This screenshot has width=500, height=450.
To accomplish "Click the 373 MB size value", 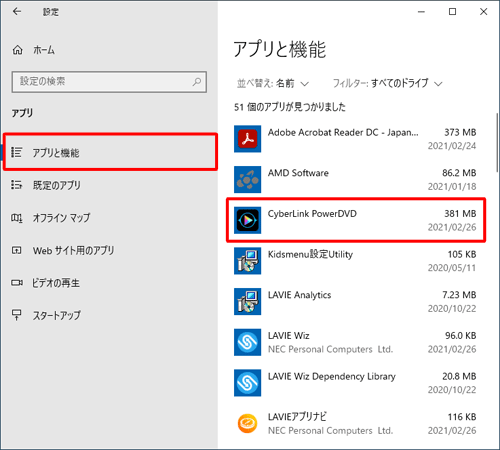I will click(460, 132).
